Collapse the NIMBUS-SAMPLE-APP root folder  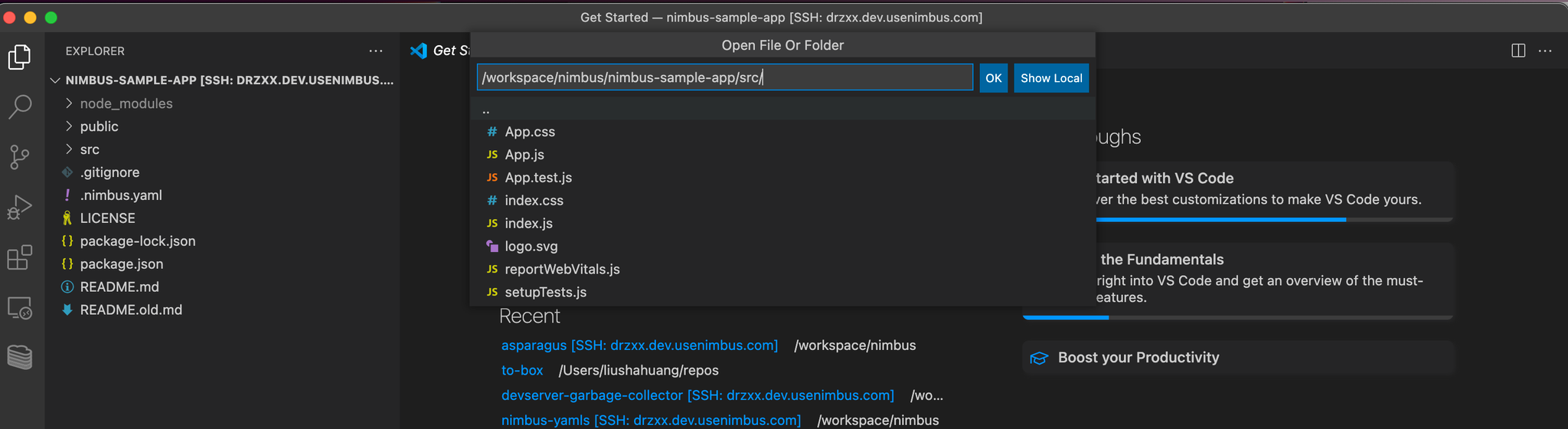click(x=55, y=80)
